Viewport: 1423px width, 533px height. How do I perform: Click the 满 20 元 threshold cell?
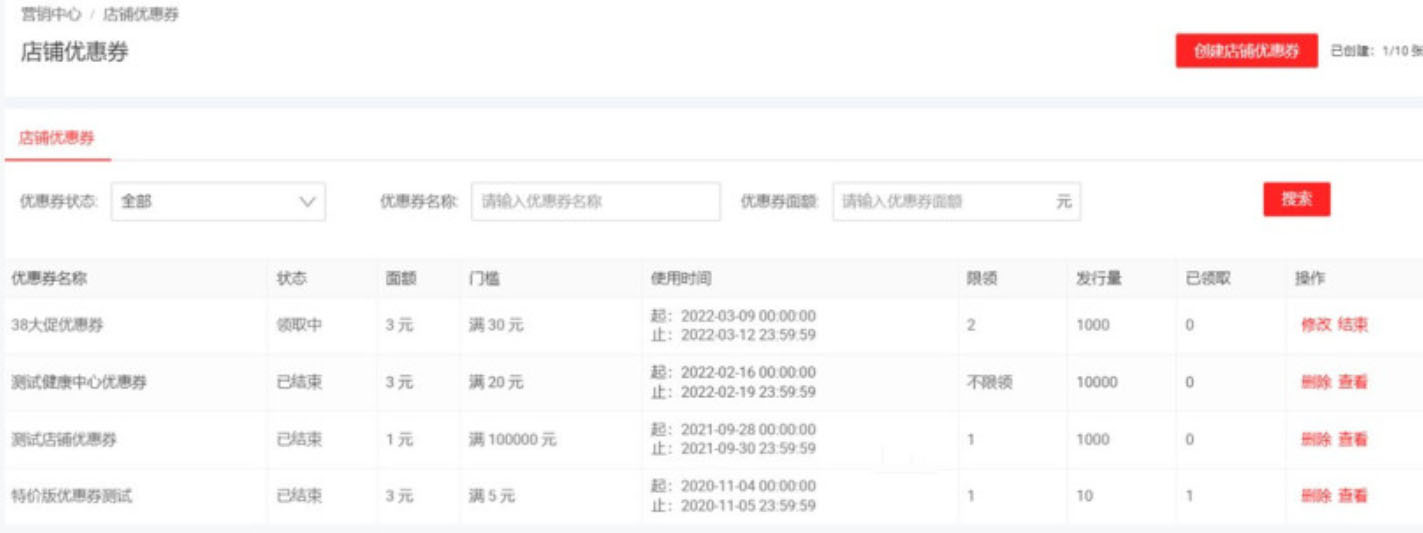(x=495, y=382)
